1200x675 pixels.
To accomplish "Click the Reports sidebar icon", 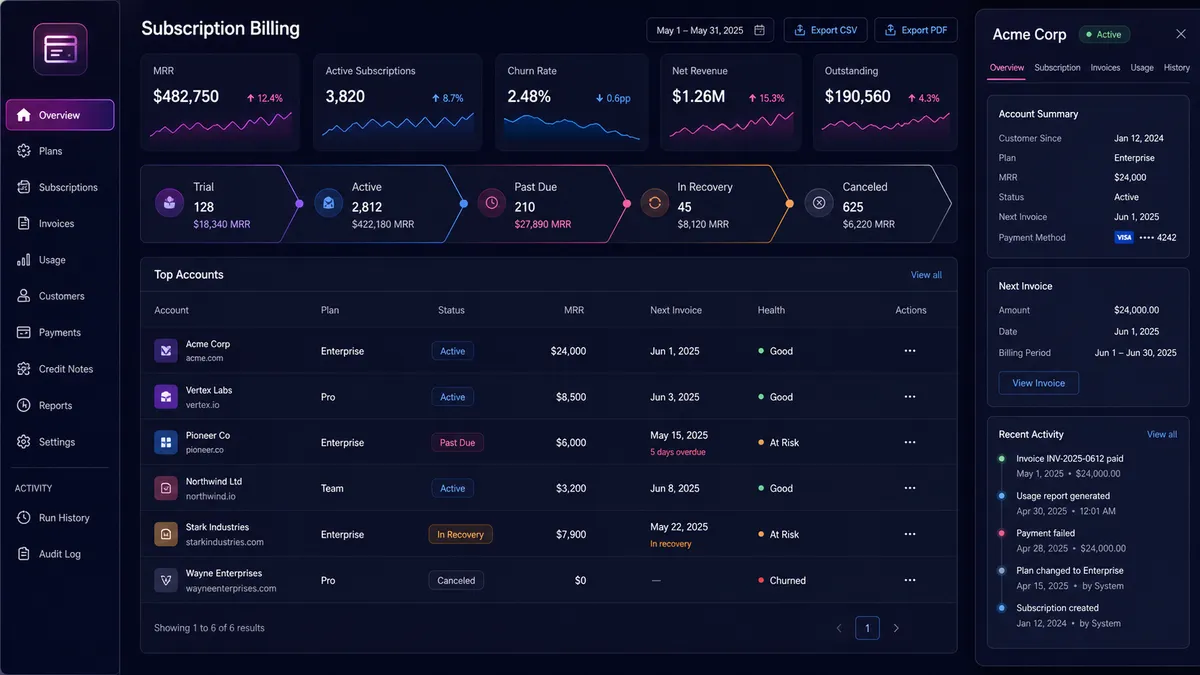I will [24, 405].
